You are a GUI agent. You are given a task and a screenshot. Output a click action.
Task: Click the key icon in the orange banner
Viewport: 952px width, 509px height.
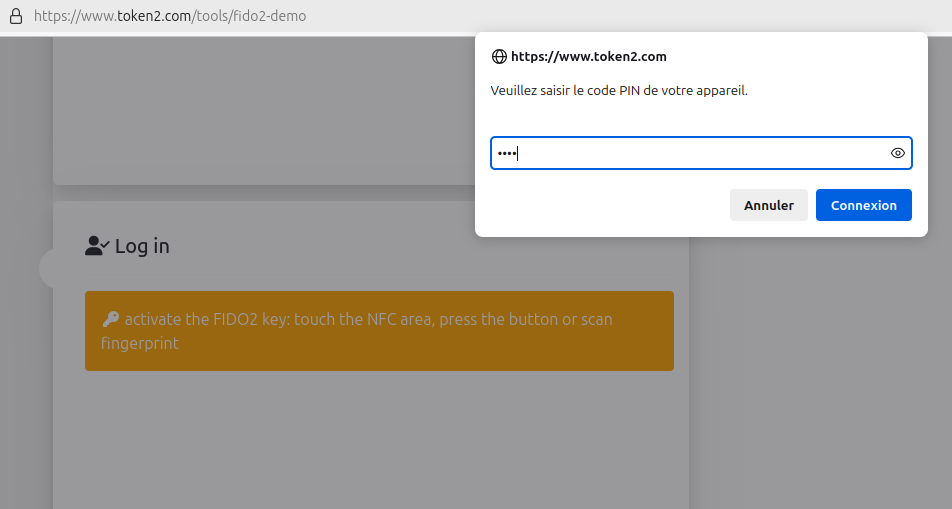click(x=110, y=318)
